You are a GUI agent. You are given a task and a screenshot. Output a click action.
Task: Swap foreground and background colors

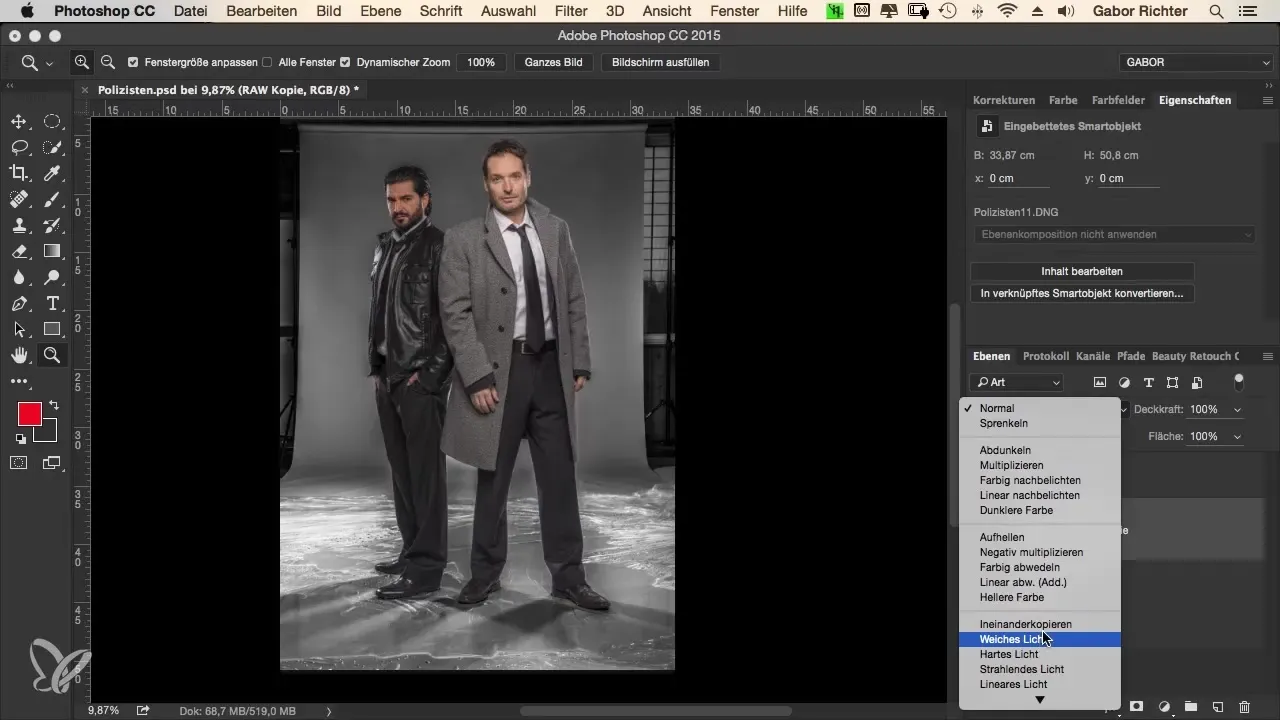(x=53, y=406)
